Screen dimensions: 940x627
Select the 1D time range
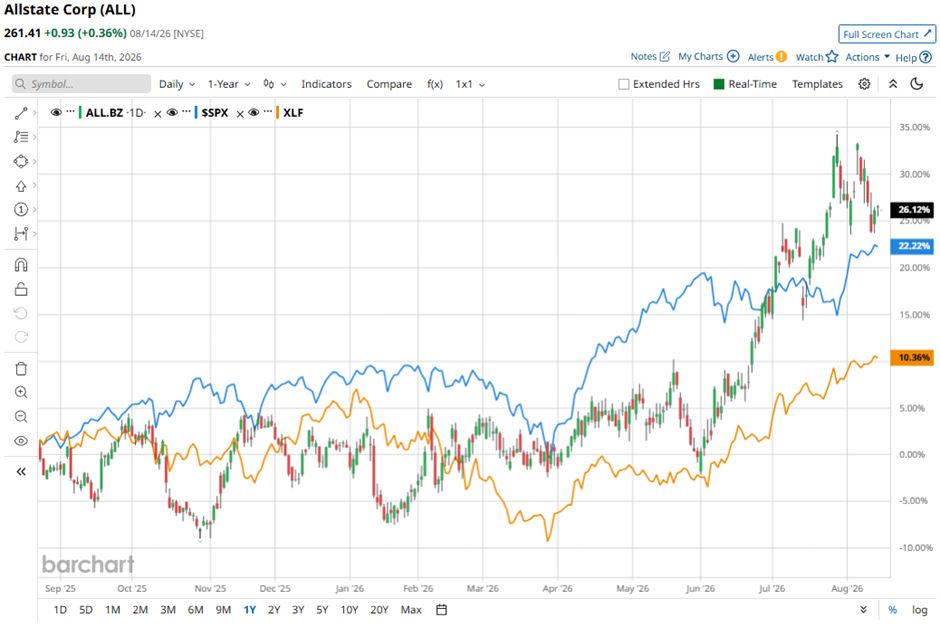tap(60, 610)
